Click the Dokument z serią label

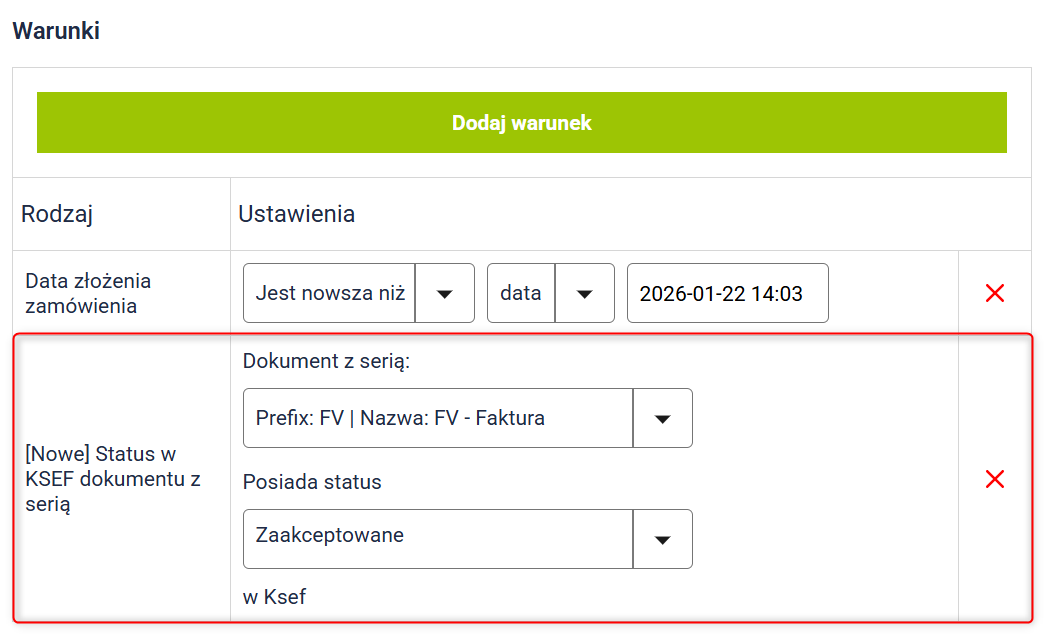(326, 361)
